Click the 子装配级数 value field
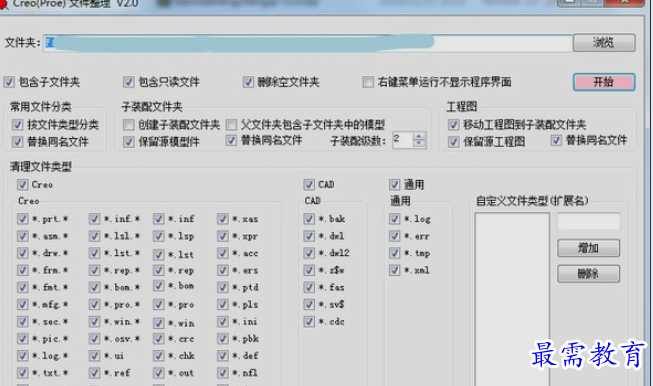The width and height of the screenshot is (653, 386). (x=402, y=140)
